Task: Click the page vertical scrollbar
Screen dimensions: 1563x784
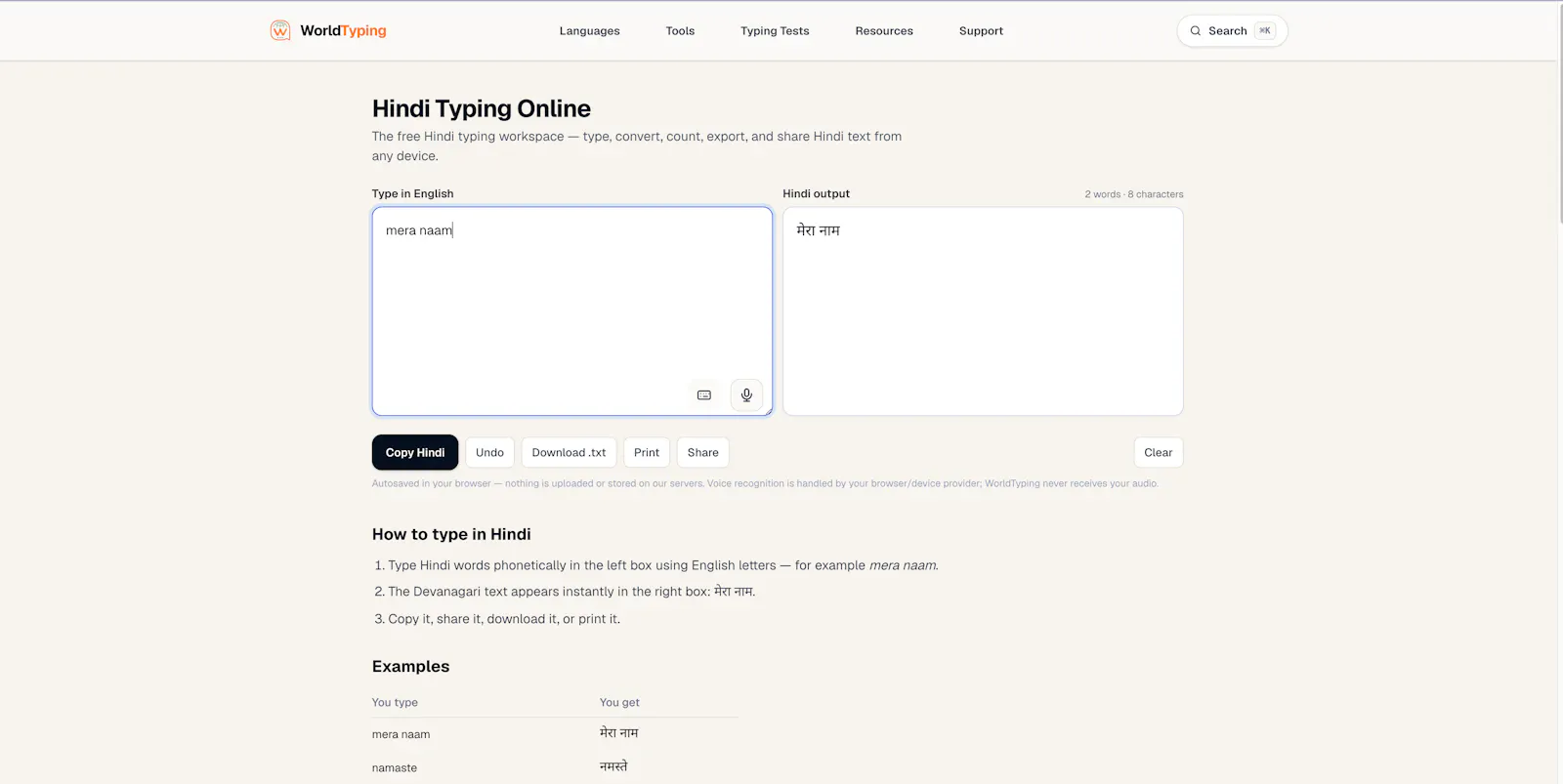Action: (1559, 112)
